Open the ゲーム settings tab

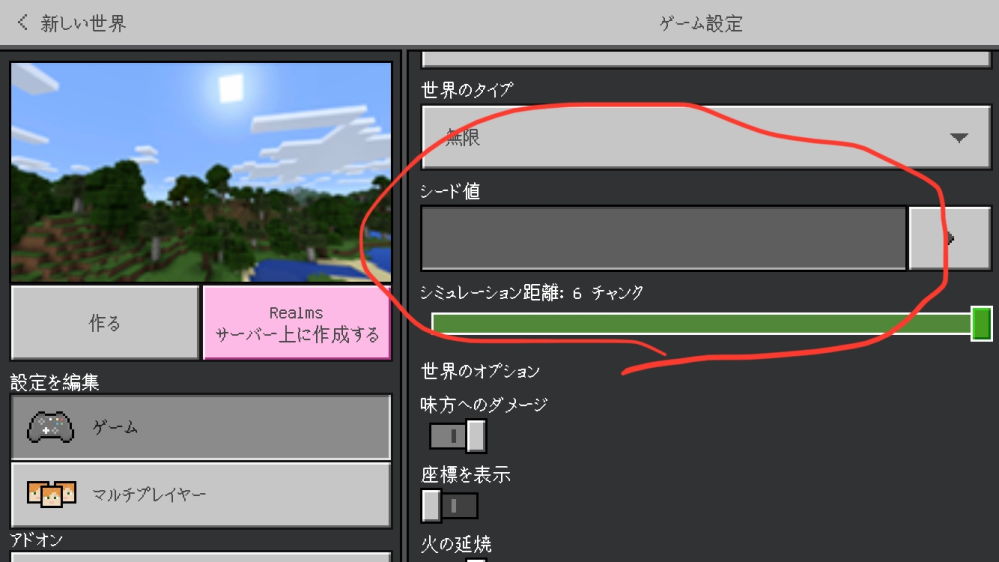(x=201, y=427)
